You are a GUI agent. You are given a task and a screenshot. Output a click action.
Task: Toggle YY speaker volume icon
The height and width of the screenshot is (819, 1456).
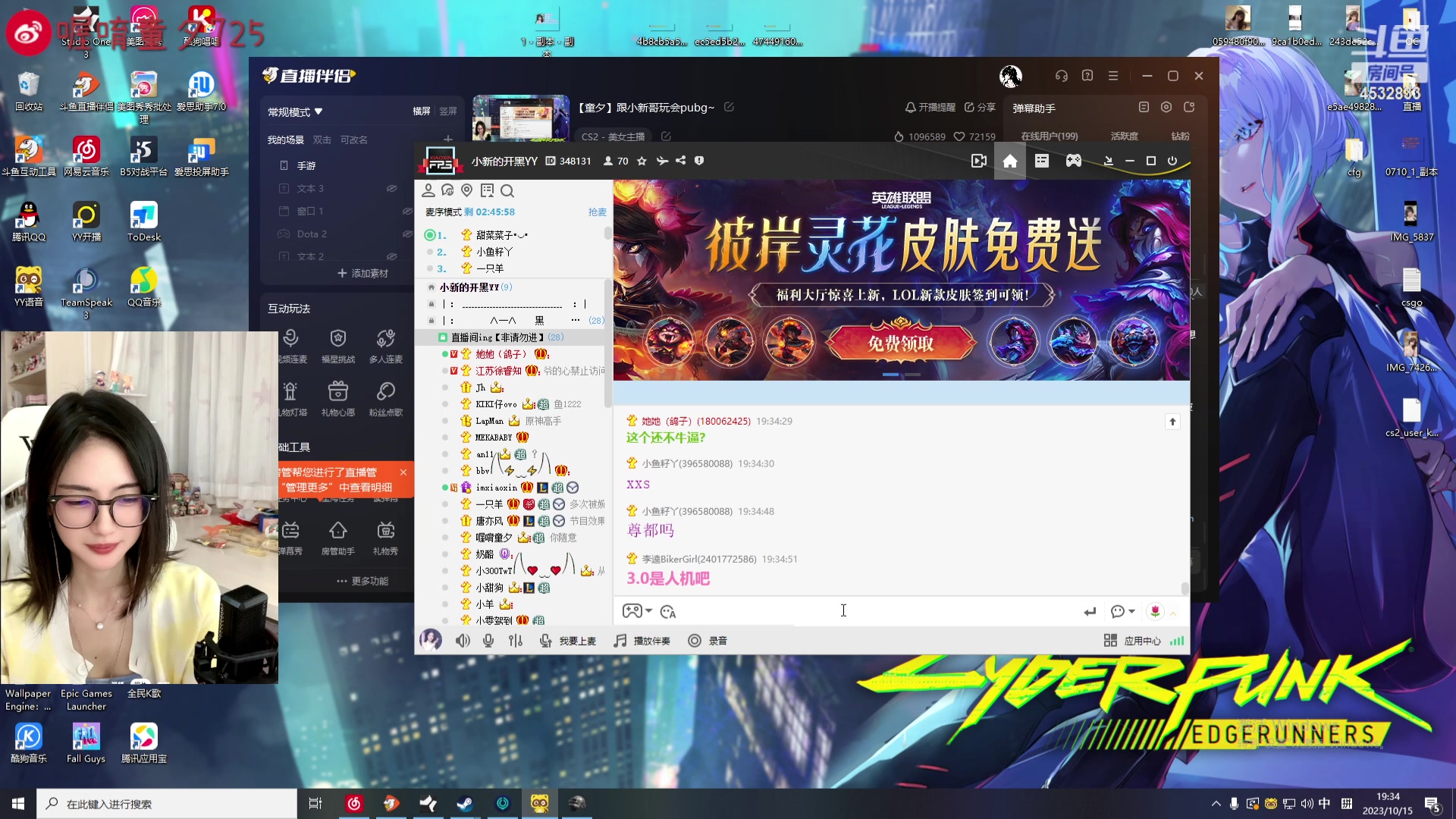[x=463, y=641]
